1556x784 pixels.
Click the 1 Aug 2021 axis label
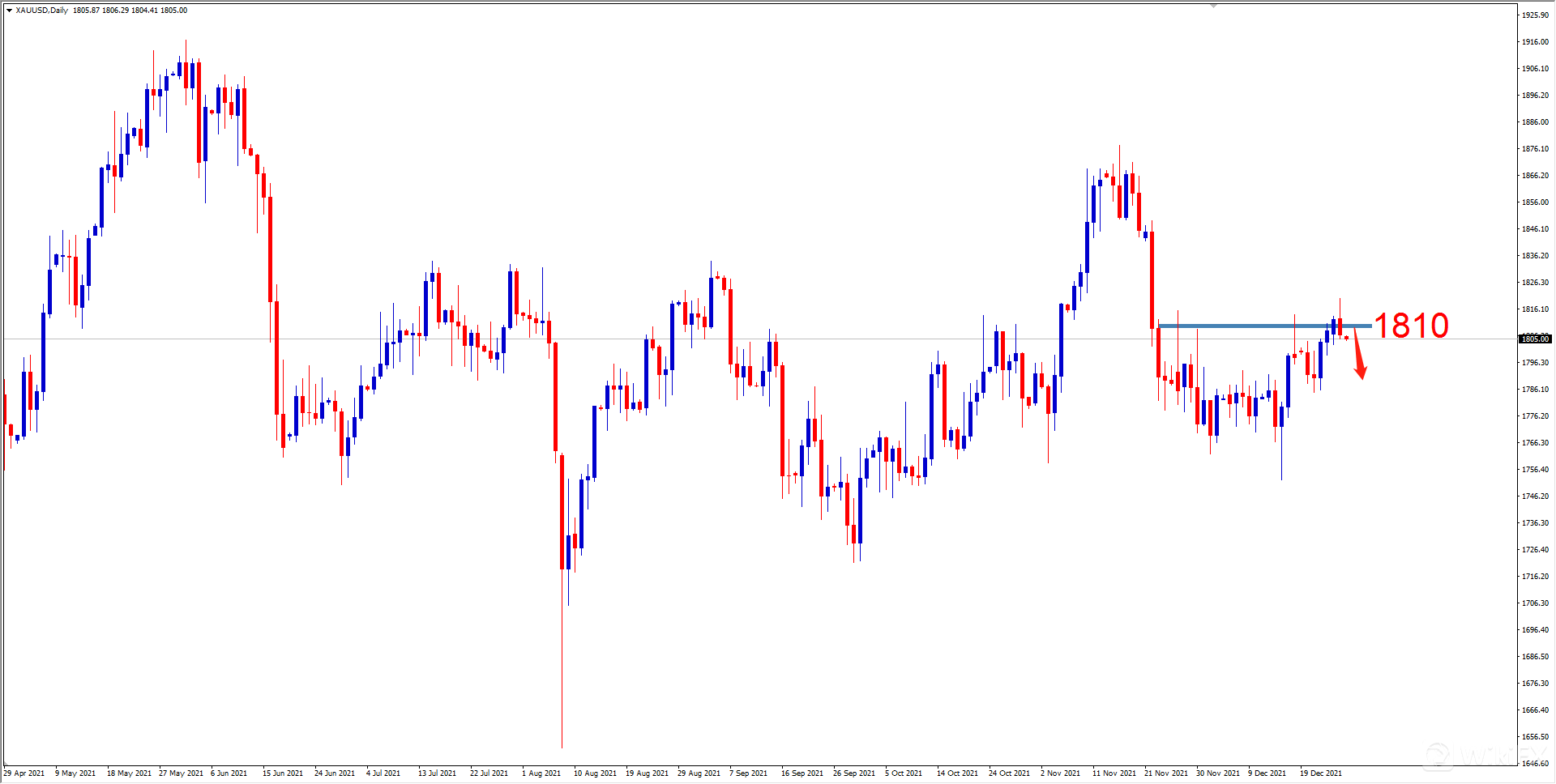tap(541, 773)
